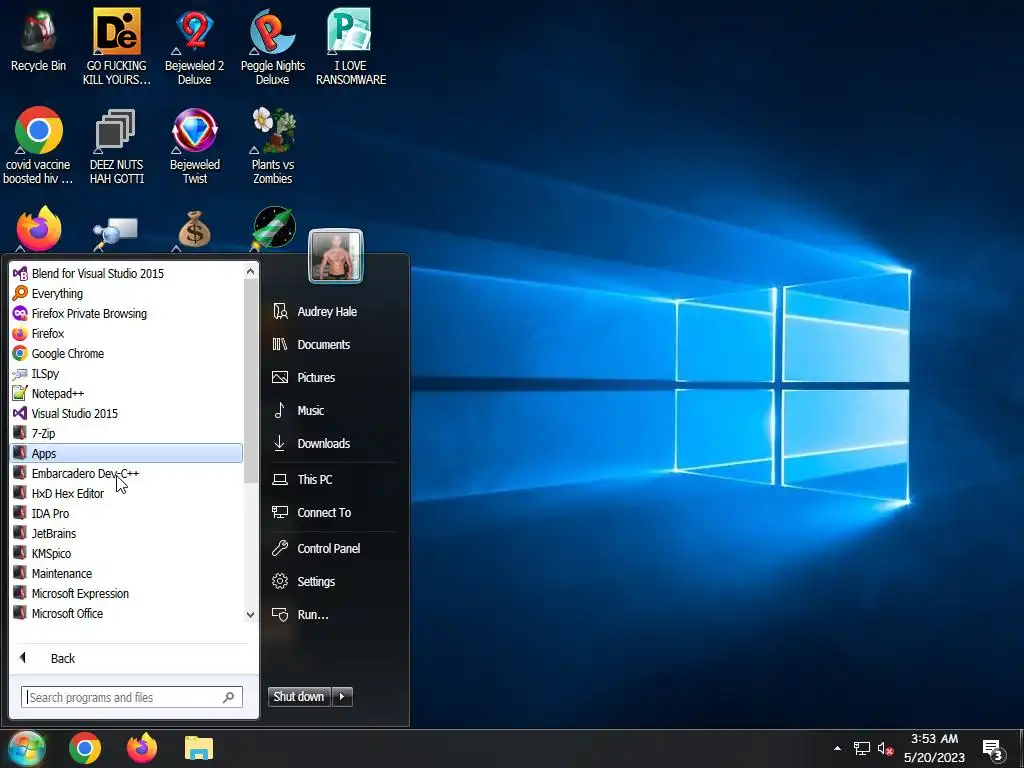Open ILSpy from the programs list

click(127, 374)
